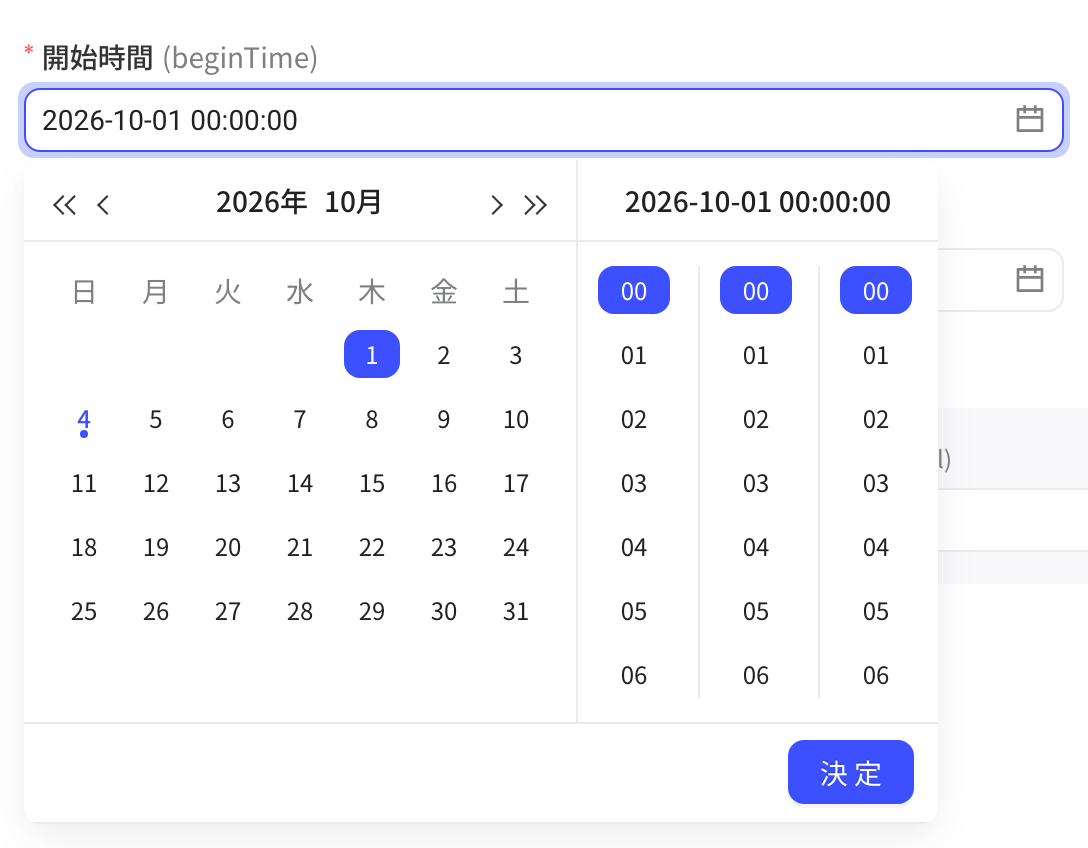
Task: Pick date 10 in the calendar
Action: 516,419
